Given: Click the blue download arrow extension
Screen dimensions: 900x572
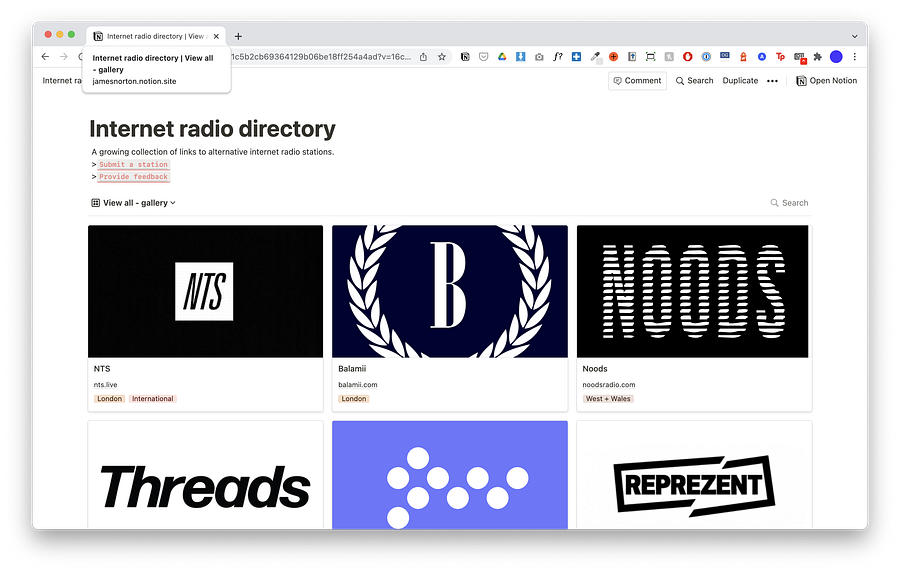Looking at the screenshot, I should point(521,57).
